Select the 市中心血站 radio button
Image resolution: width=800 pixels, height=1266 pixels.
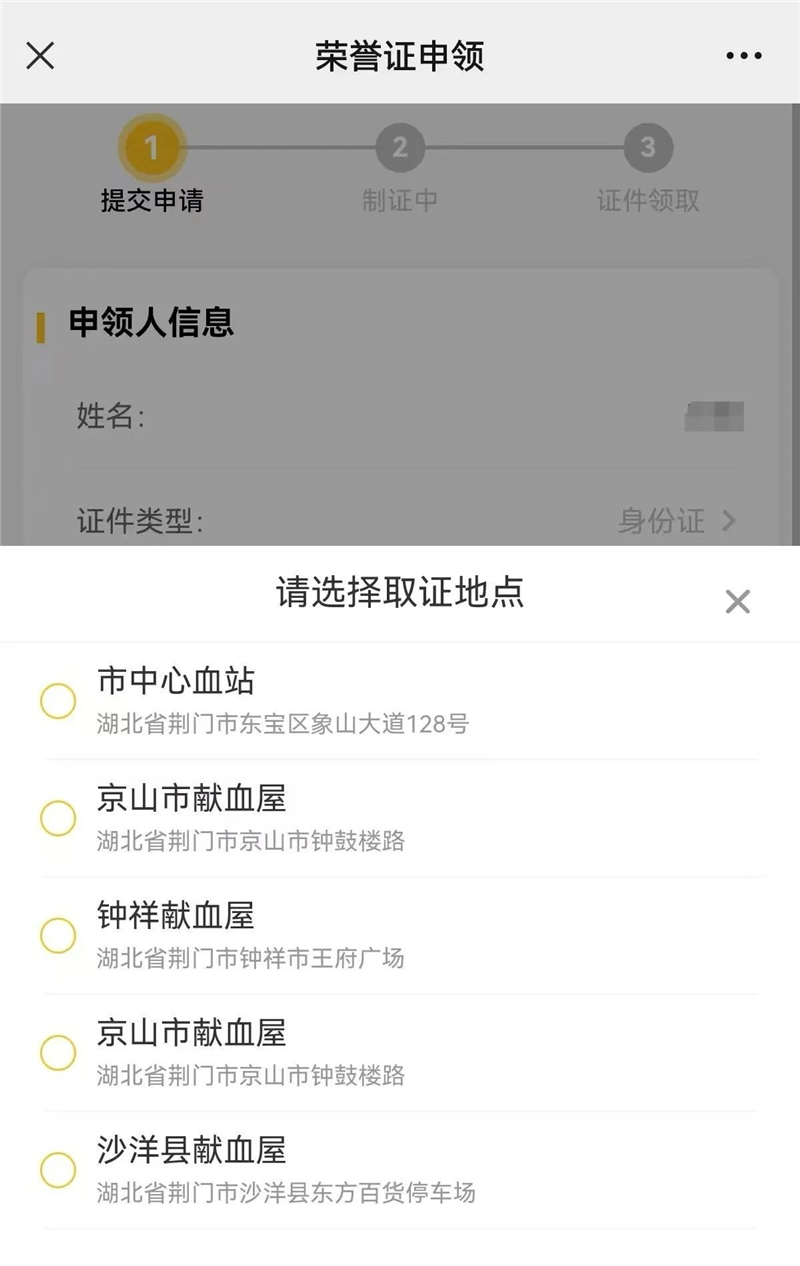(x=58, y=701)
